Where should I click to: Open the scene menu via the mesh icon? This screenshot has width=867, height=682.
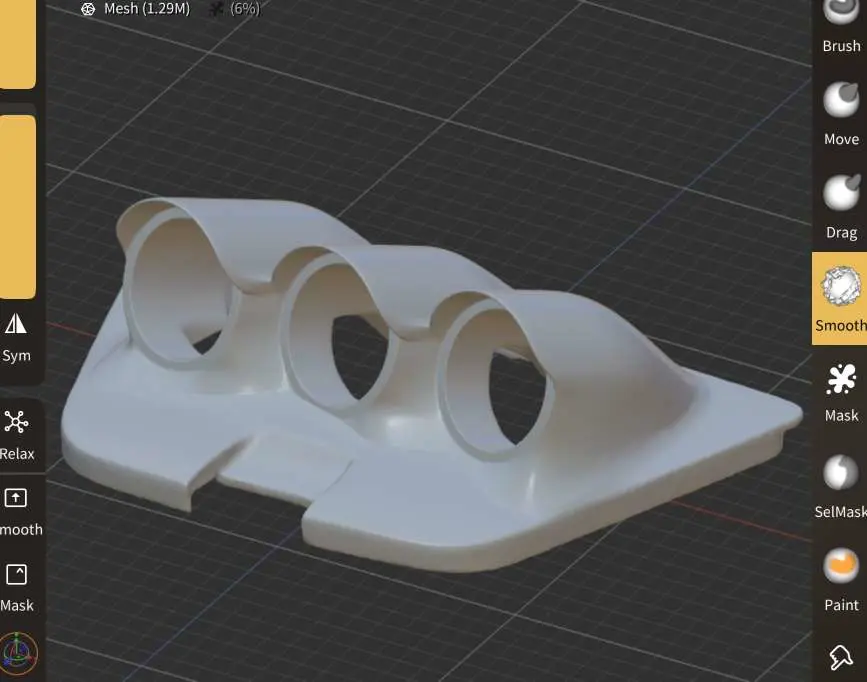point(88,9)
